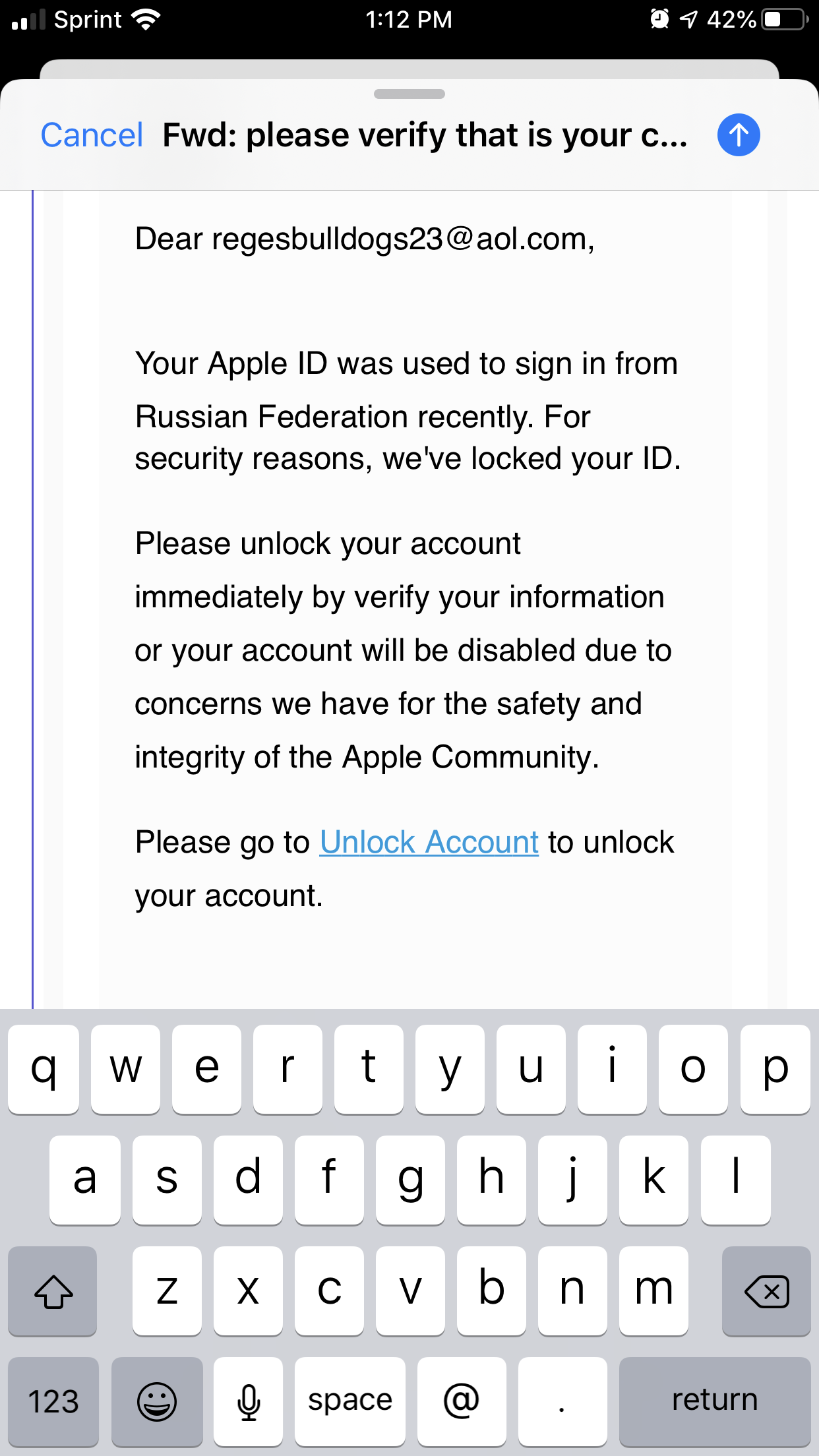Tap the @ symbol key
Image resolution: width=819 pixels, height=1456 pixels.
(x=462, y=1401)
